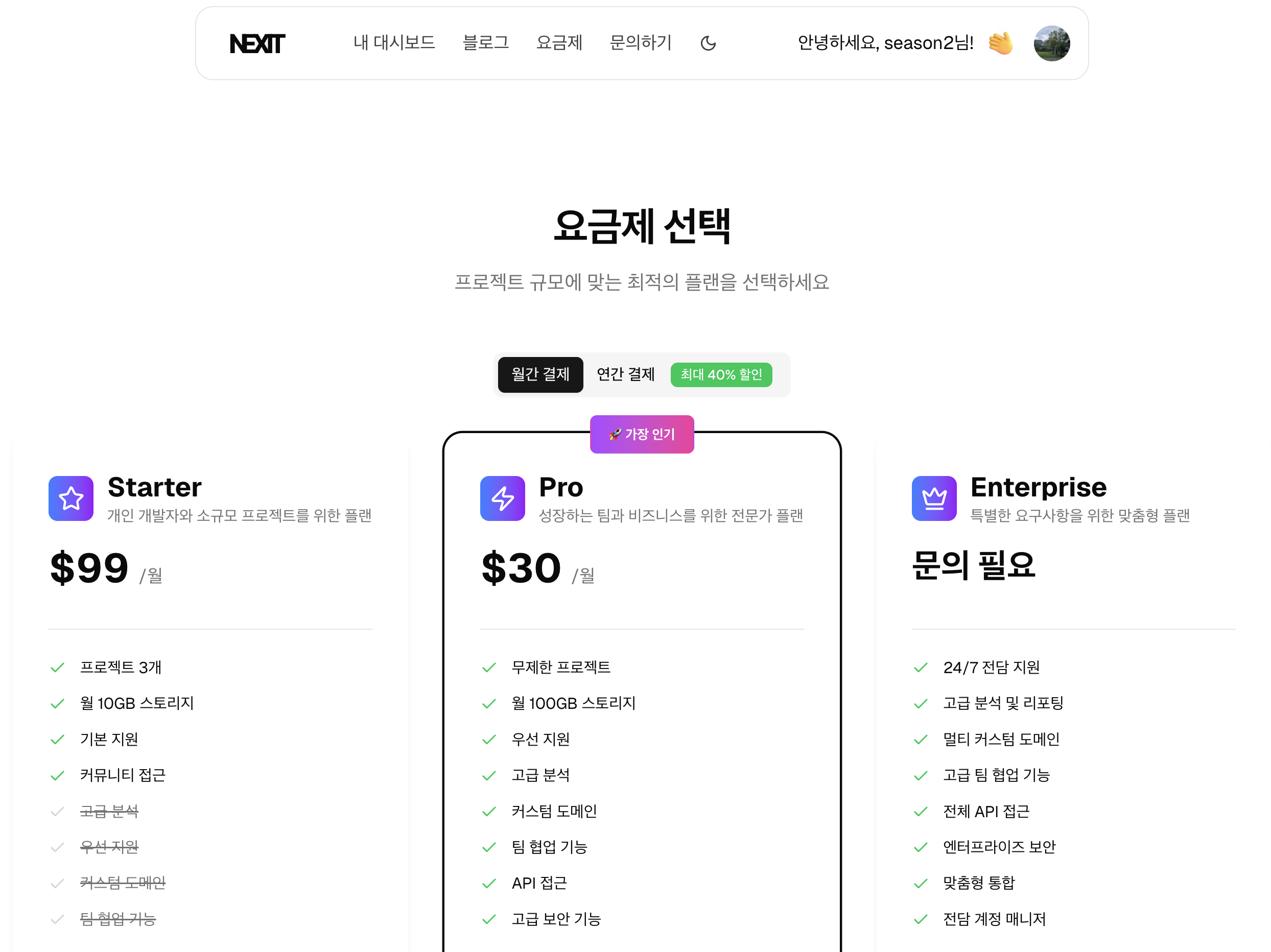
Task: Click the checkmark beside 프로젝트 3개
Action: pyautogui.click(x=57, y=668)
